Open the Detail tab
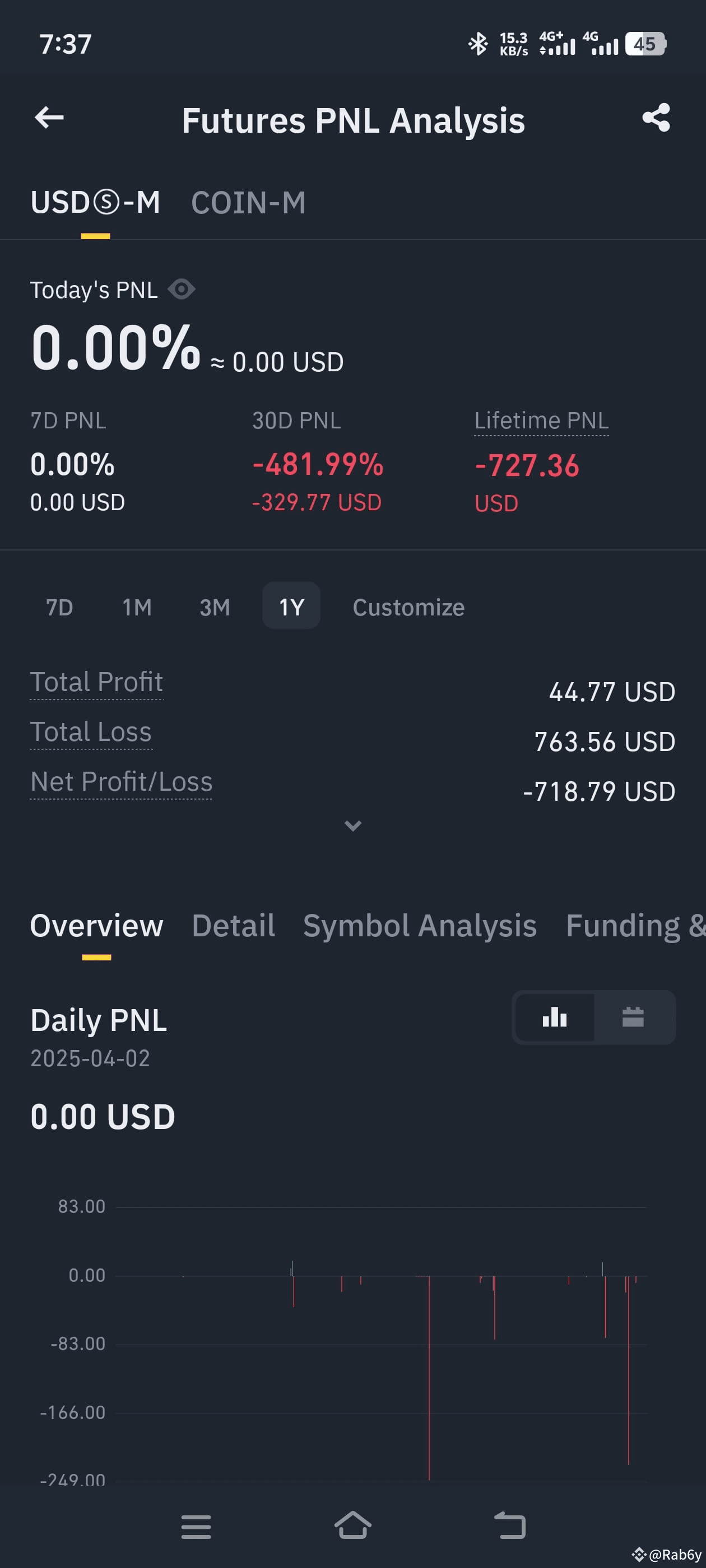Image resolution: width=706 pixels, height=1568 pixels. click(233, 926)
